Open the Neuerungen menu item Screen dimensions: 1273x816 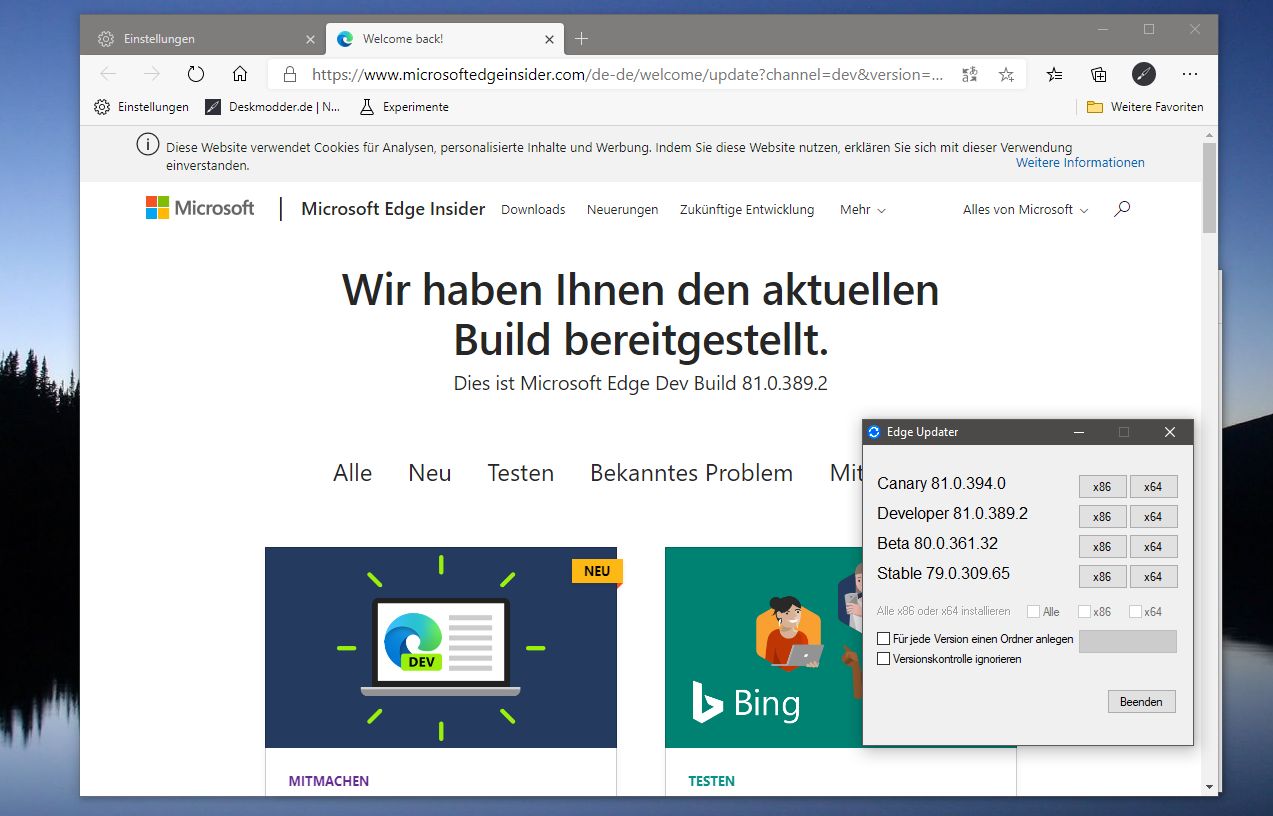point(623,209)
